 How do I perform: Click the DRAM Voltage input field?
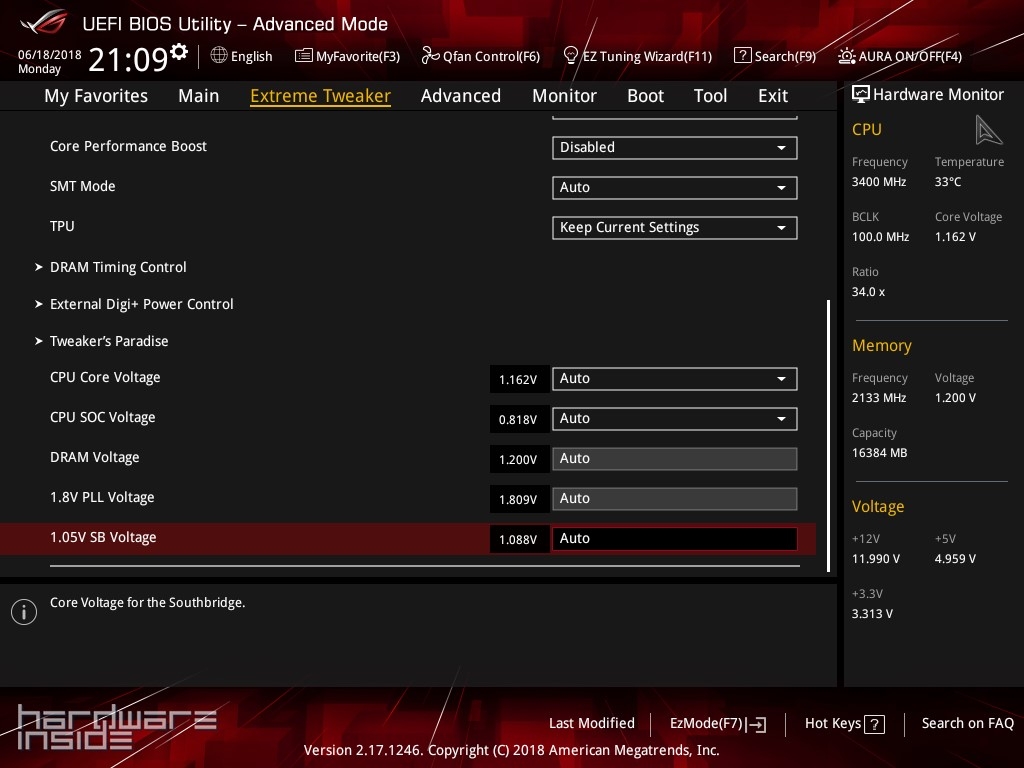pos(674,459)
